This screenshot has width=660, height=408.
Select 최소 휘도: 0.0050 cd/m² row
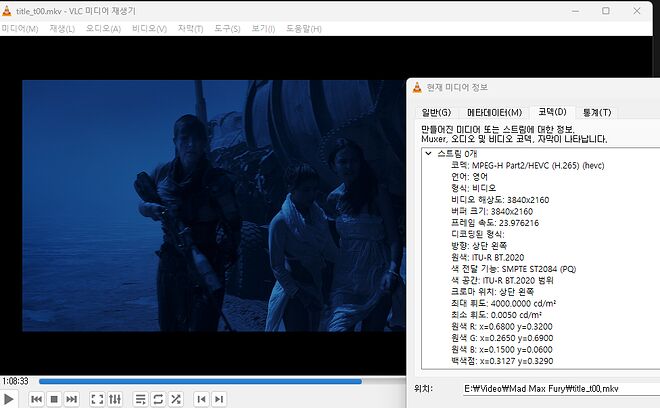[x=496, y=315]
